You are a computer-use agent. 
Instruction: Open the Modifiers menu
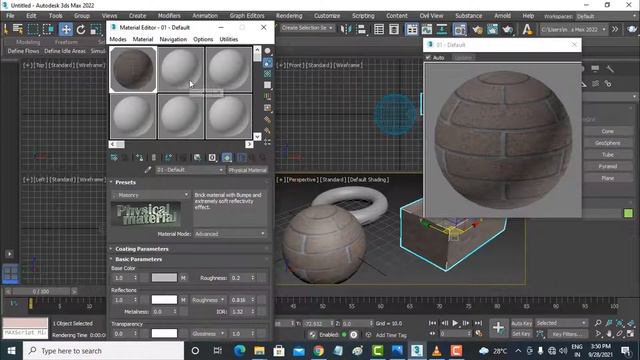coord(169,16)
